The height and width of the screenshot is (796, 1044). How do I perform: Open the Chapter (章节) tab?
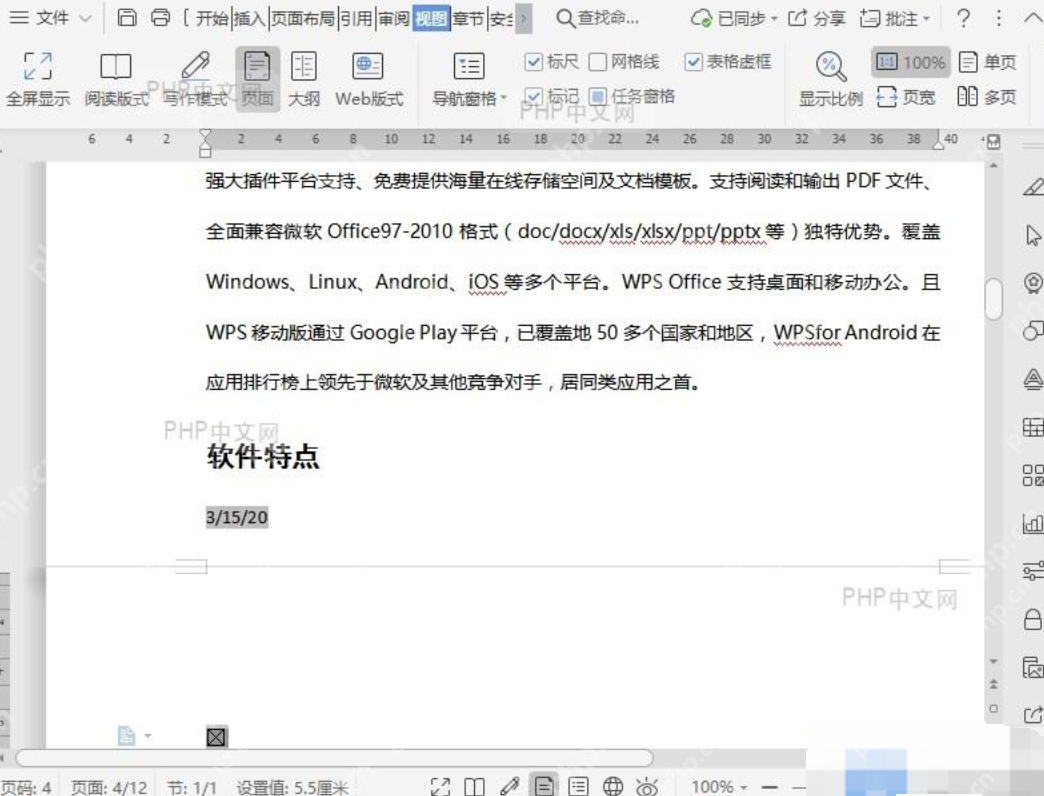tap(468, 19)
